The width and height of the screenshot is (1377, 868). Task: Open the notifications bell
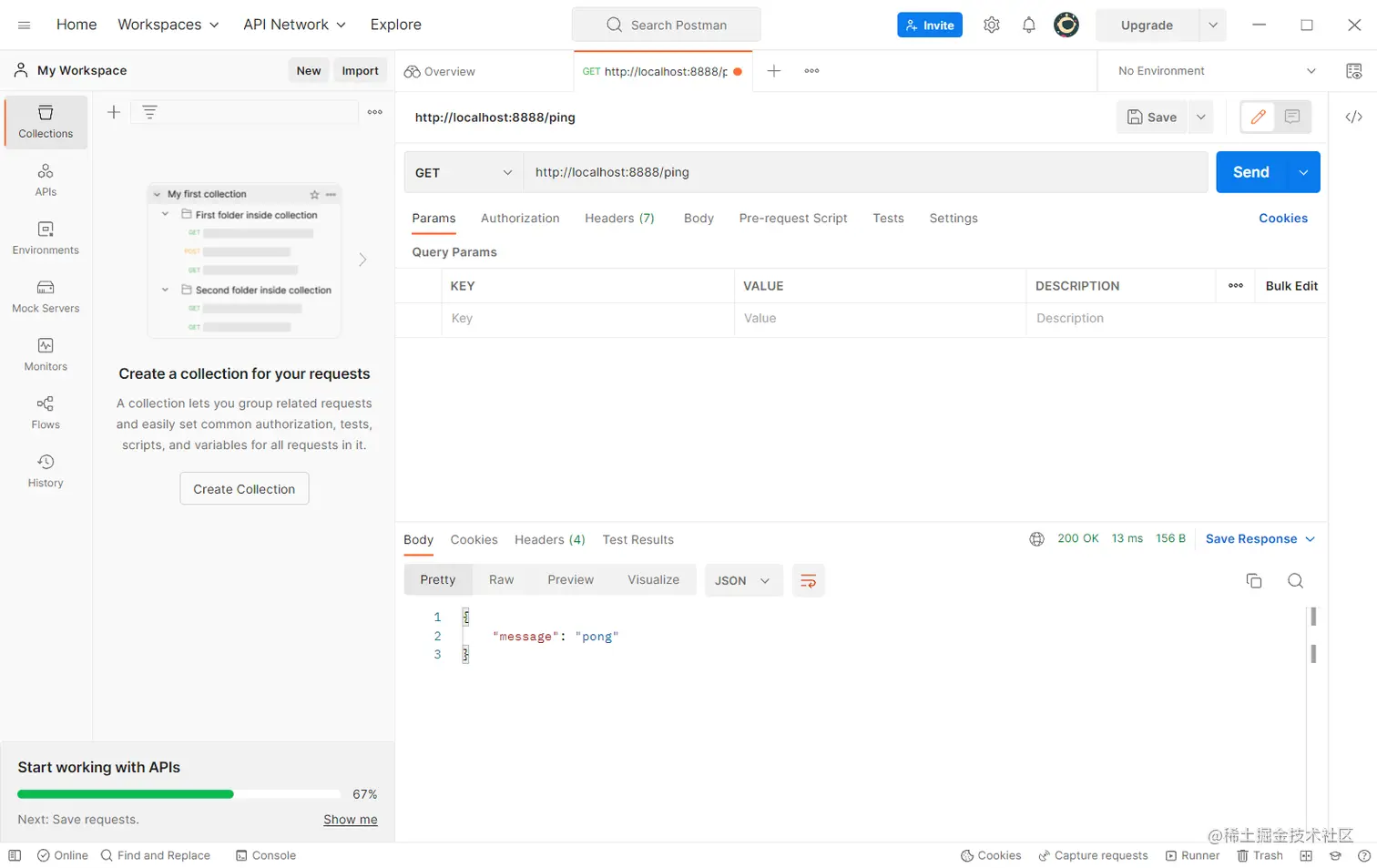[x=1029, y=26]
